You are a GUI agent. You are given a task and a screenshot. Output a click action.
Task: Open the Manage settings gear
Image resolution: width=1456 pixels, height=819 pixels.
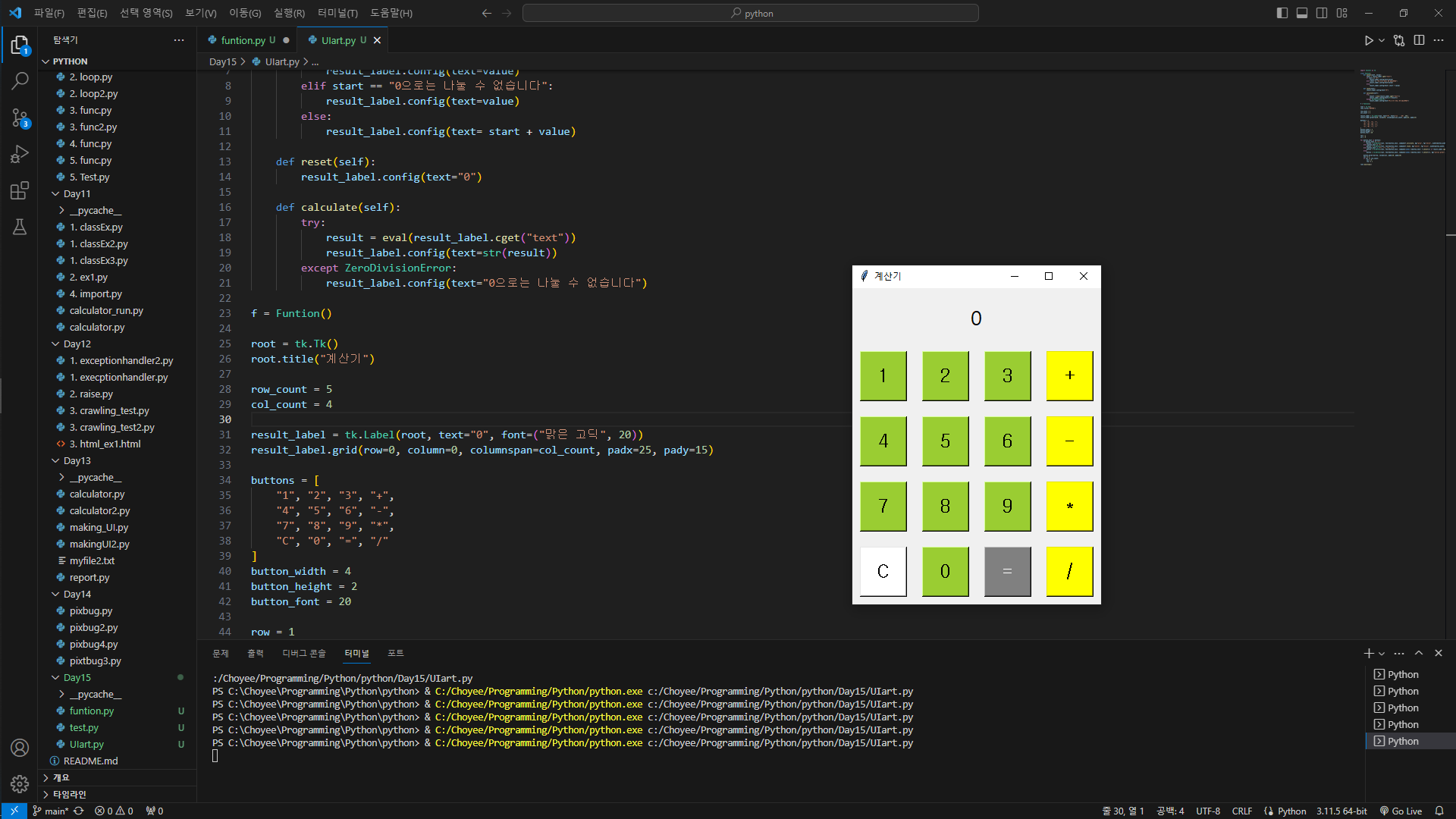click(20, 783)
